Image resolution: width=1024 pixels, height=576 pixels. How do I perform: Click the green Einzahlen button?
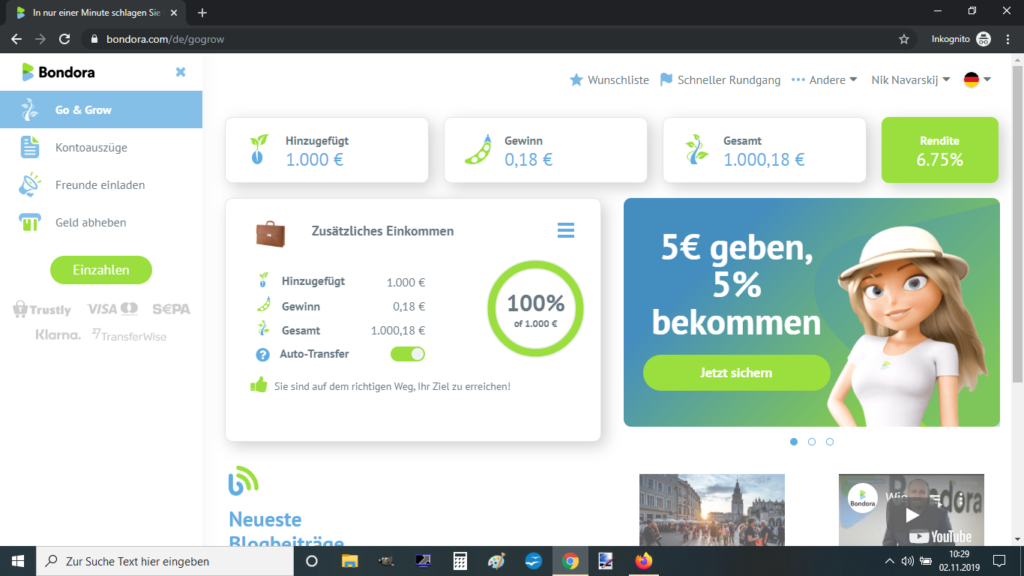coord(101,270)
